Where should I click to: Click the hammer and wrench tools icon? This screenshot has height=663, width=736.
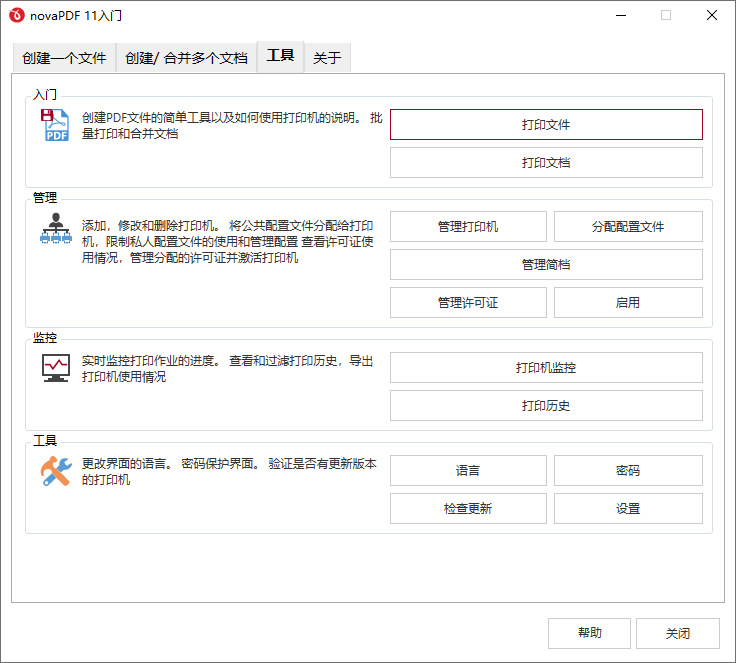(x=55, y=471)
